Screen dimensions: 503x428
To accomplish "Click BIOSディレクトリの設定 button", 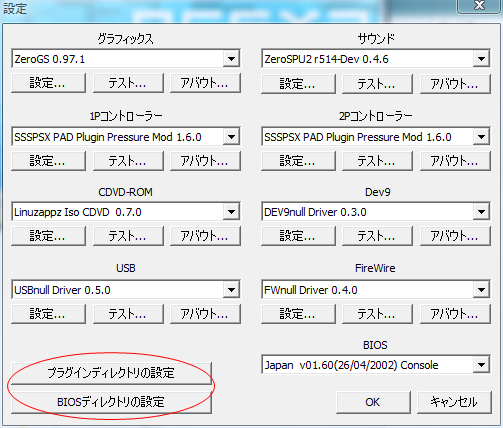I will tap(111, 402).
